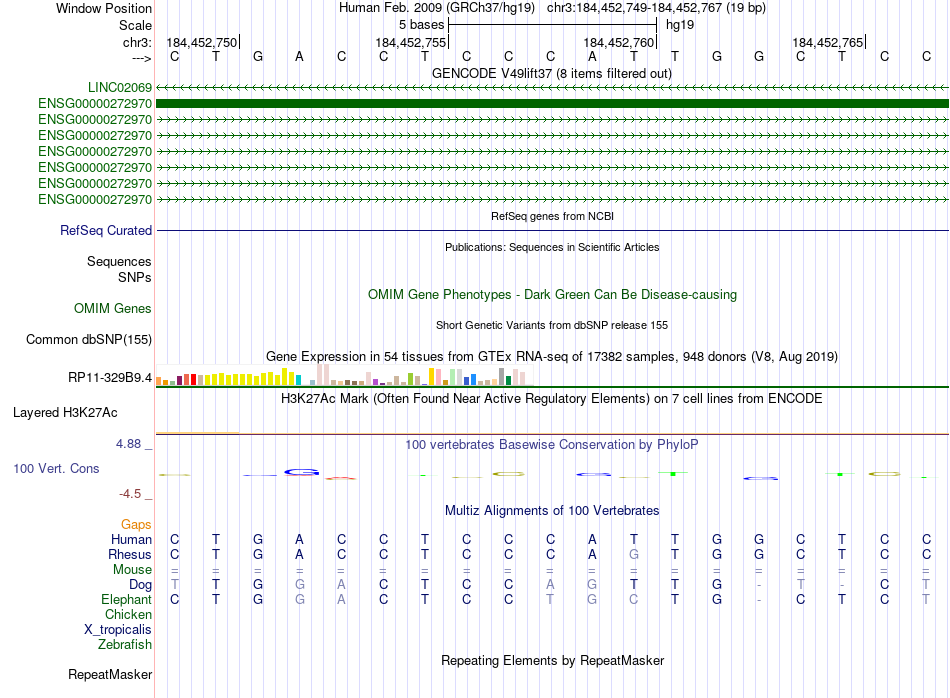Image resolution: width=950 pixels, height=698 pixels.
Task: Click the chr3:184,452,749-184,452,767 coordinate text
Action: [656, 8]
